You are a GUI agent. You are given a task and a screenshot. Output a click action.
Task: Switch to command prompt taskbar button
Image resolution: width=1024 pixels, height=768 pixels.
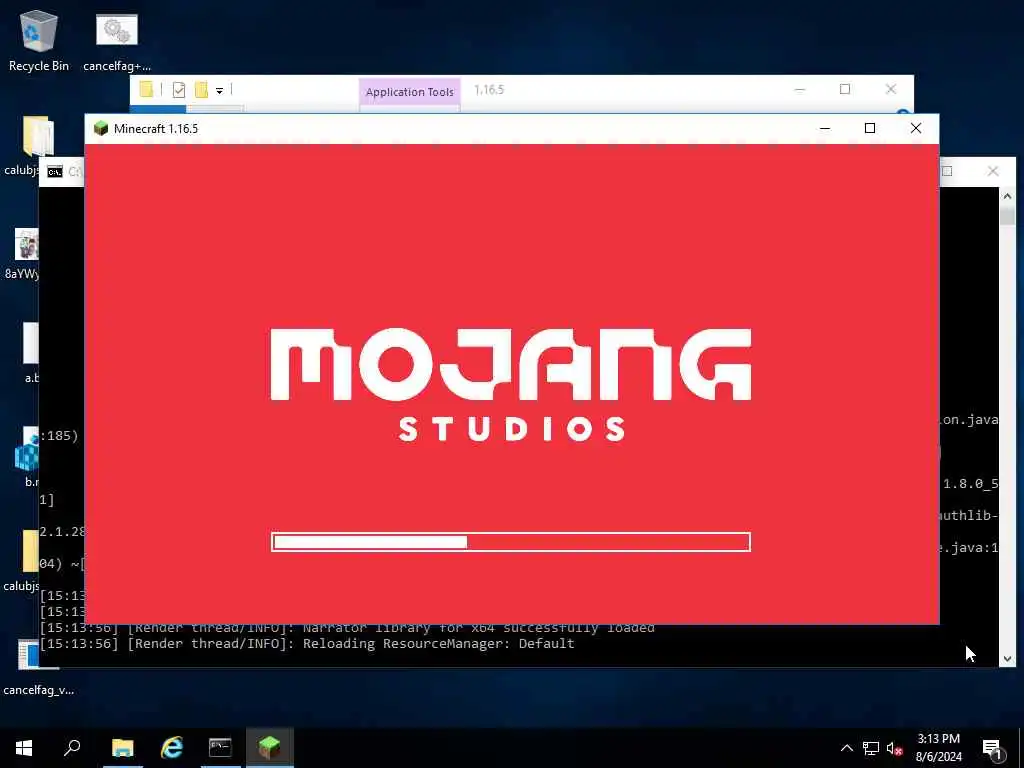[x=220, y=748]
